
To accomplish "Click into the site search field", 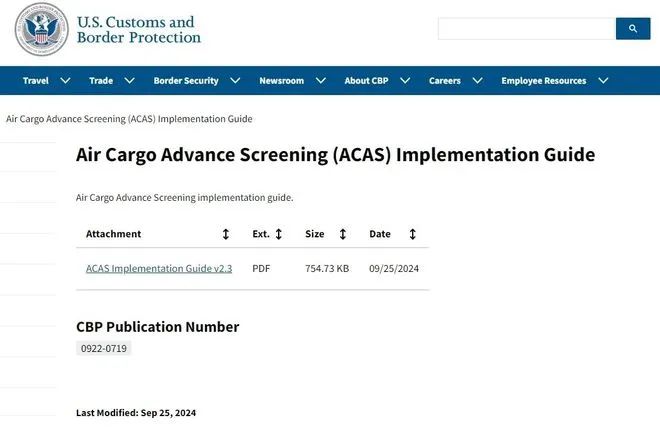I will (527, 29).
